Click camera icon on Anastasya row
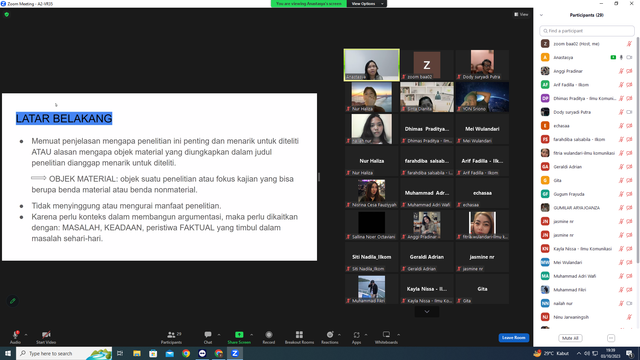 (629, 58)
